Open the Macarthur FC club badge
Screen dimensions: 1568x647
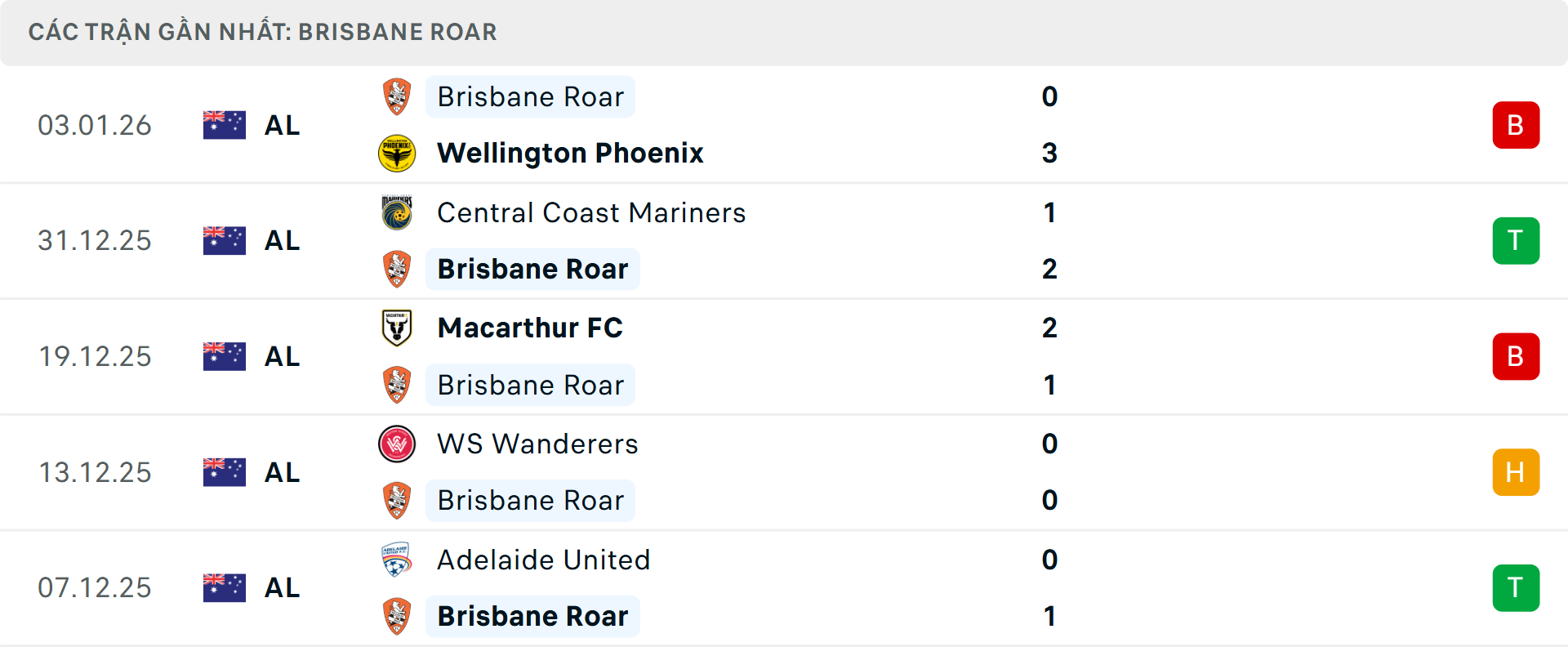pyautogui.click(x=397, y=328)
